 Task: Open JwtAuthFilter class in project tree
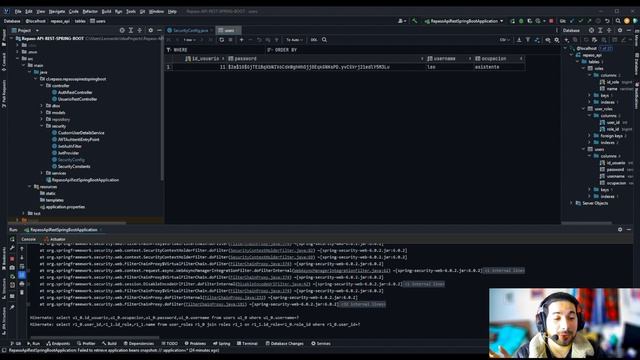coord(67,146)
